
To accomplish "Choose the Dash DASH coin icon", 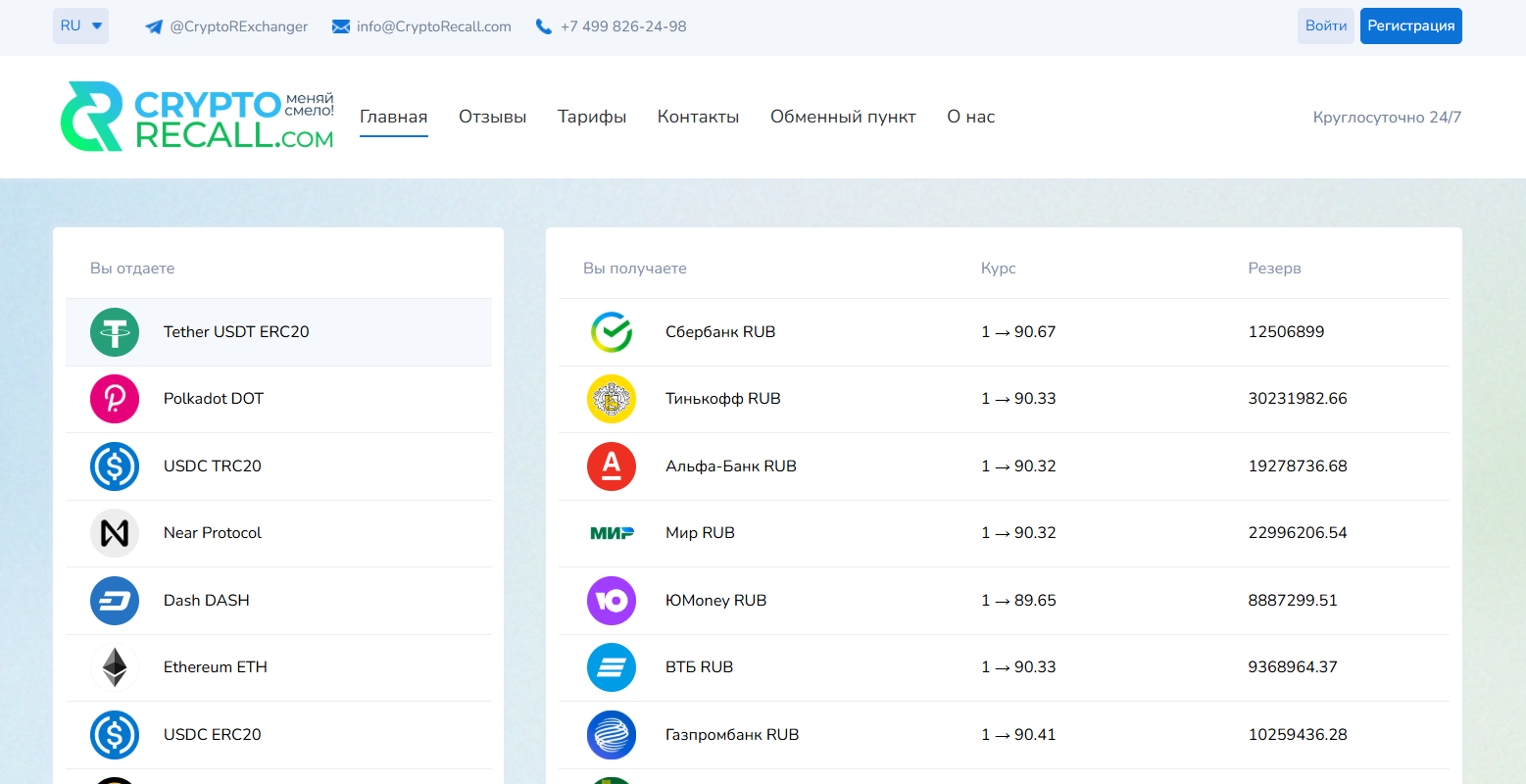I will pos(115,601).
